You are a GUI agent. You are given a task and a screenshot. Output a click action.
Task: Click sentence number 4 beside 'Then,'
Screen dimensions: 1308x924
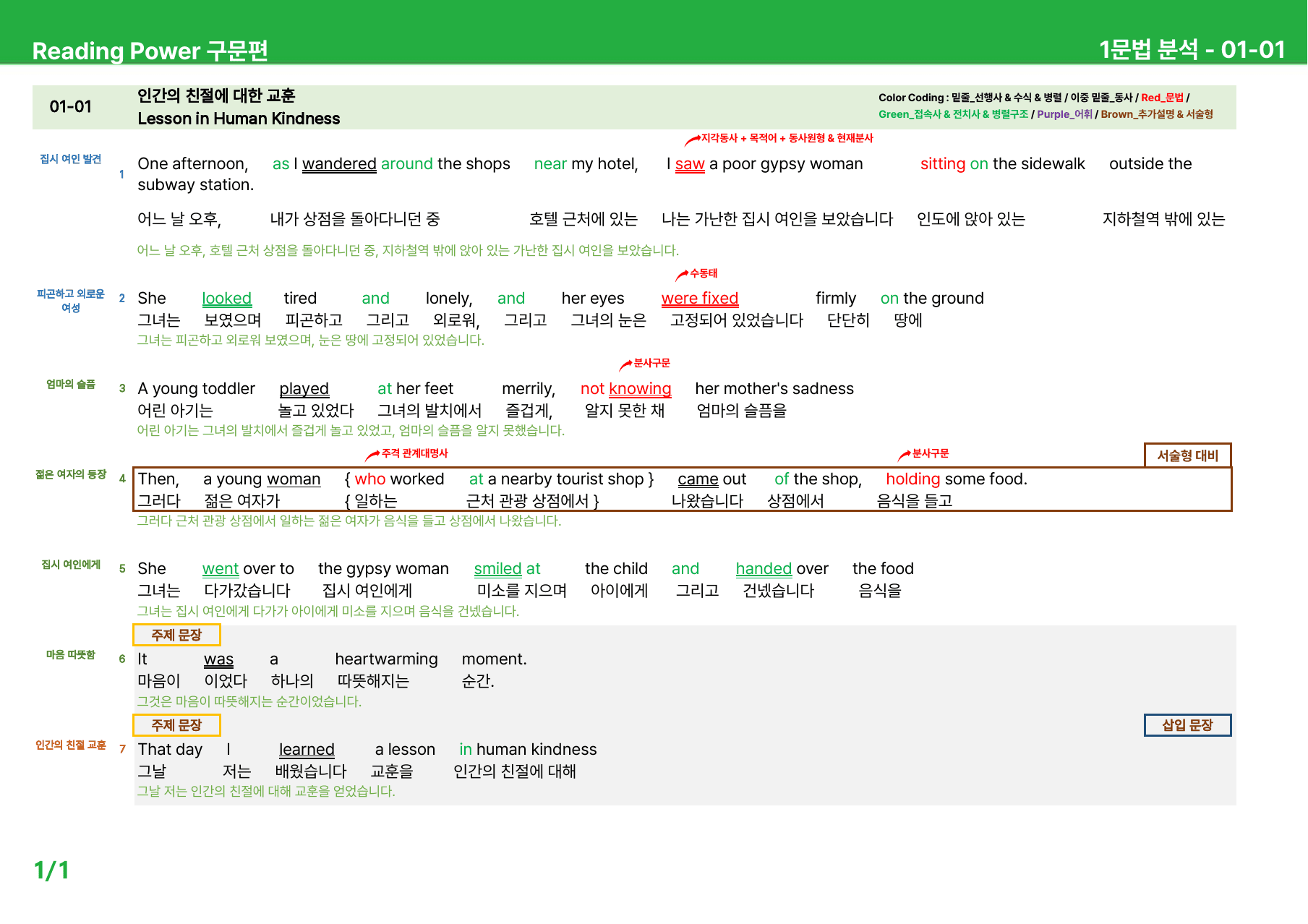point(122,479)
